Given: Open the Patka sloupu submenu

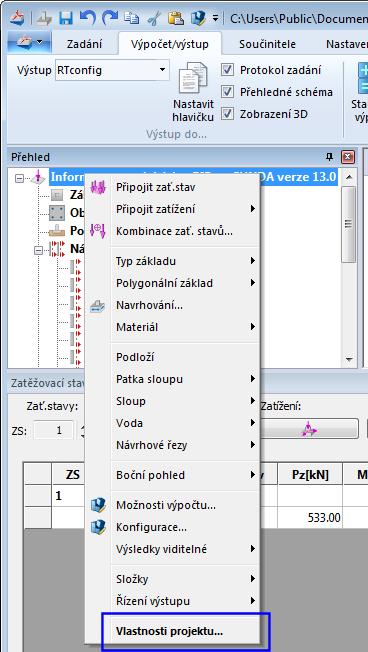Looking at the screenshot, I should click(173, 379).
